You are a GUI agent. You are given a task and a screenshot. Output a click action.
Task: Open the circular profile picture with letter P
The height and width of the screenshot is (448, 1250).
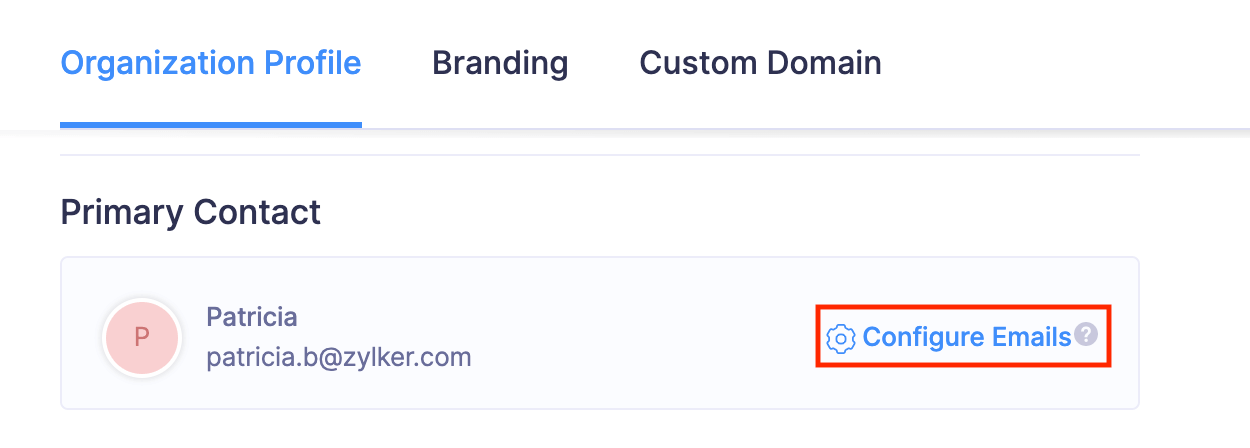(x=142, y=337)
